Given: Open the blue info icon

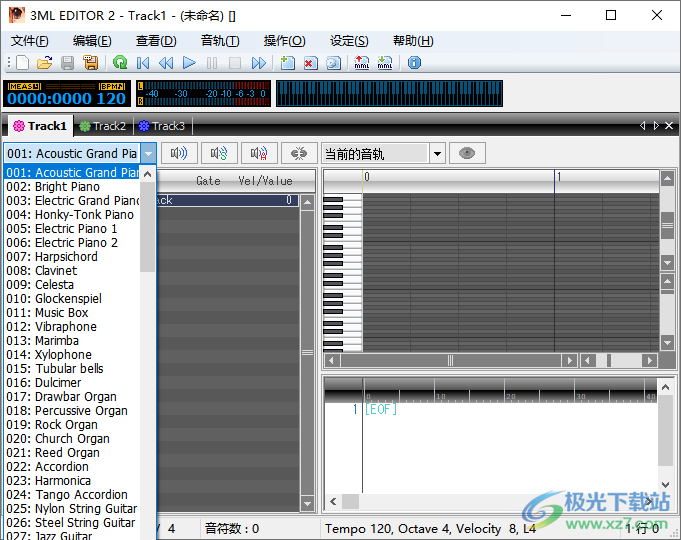Looking at the screenshot, I should [414, 63].
